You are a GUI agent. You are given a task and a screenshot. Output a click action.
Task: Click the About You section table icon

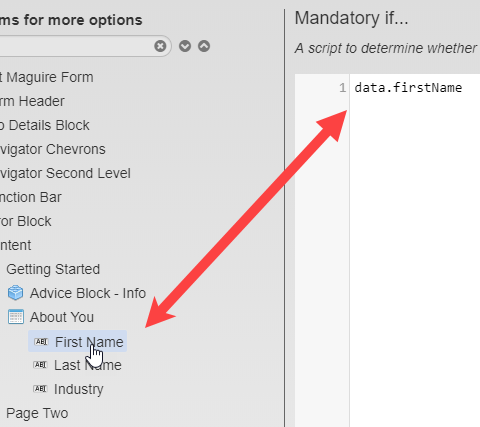tap(16, 317)
